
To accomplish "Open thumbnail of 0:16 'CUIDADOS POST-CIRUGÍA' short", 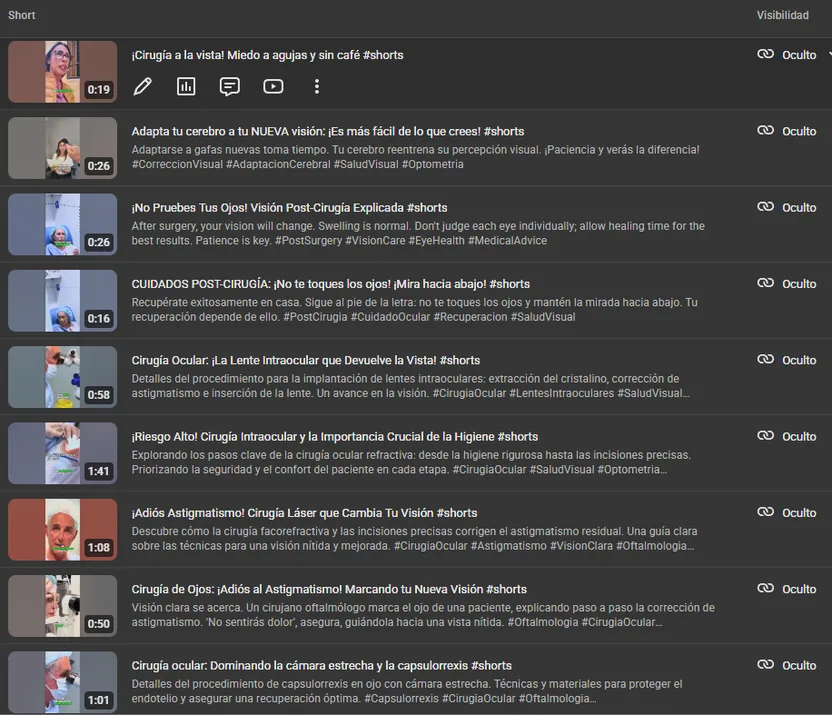I will coord(63,301).
